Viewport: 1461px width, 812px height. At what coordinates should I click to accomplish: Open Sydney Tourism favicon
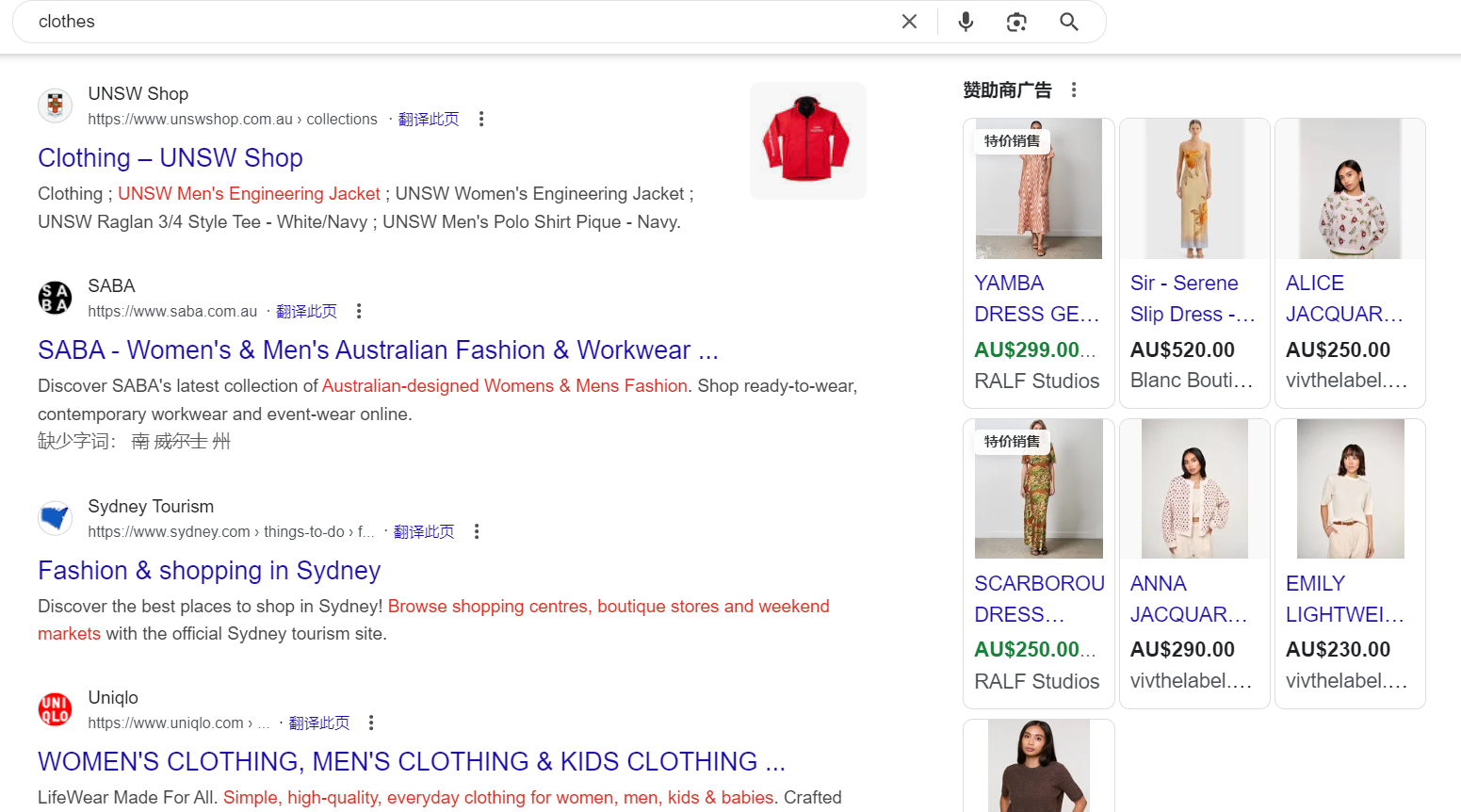tap(55, 518)
